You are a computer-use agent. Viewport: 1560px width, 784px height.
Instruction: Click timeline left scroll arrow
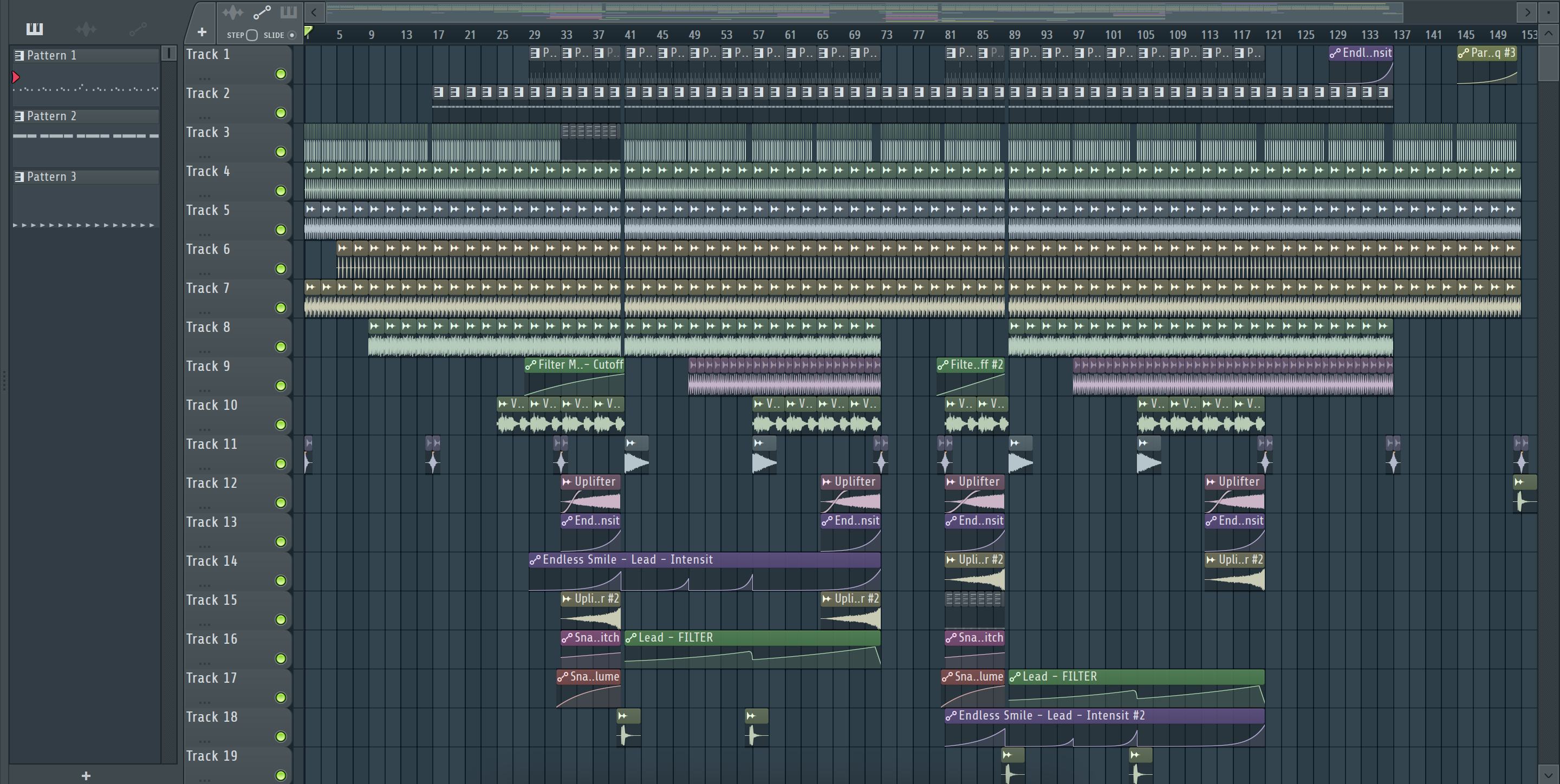(314, 12)
